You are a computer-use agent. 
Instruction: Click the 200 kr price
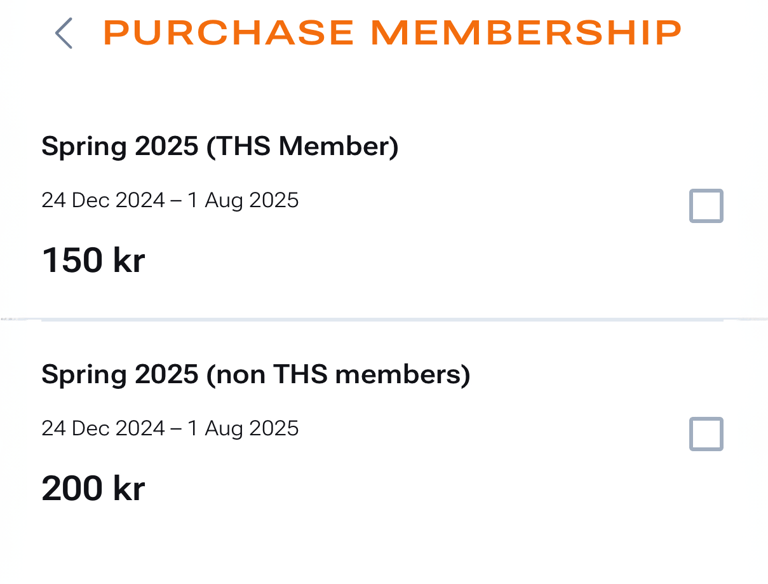[93, 489]
